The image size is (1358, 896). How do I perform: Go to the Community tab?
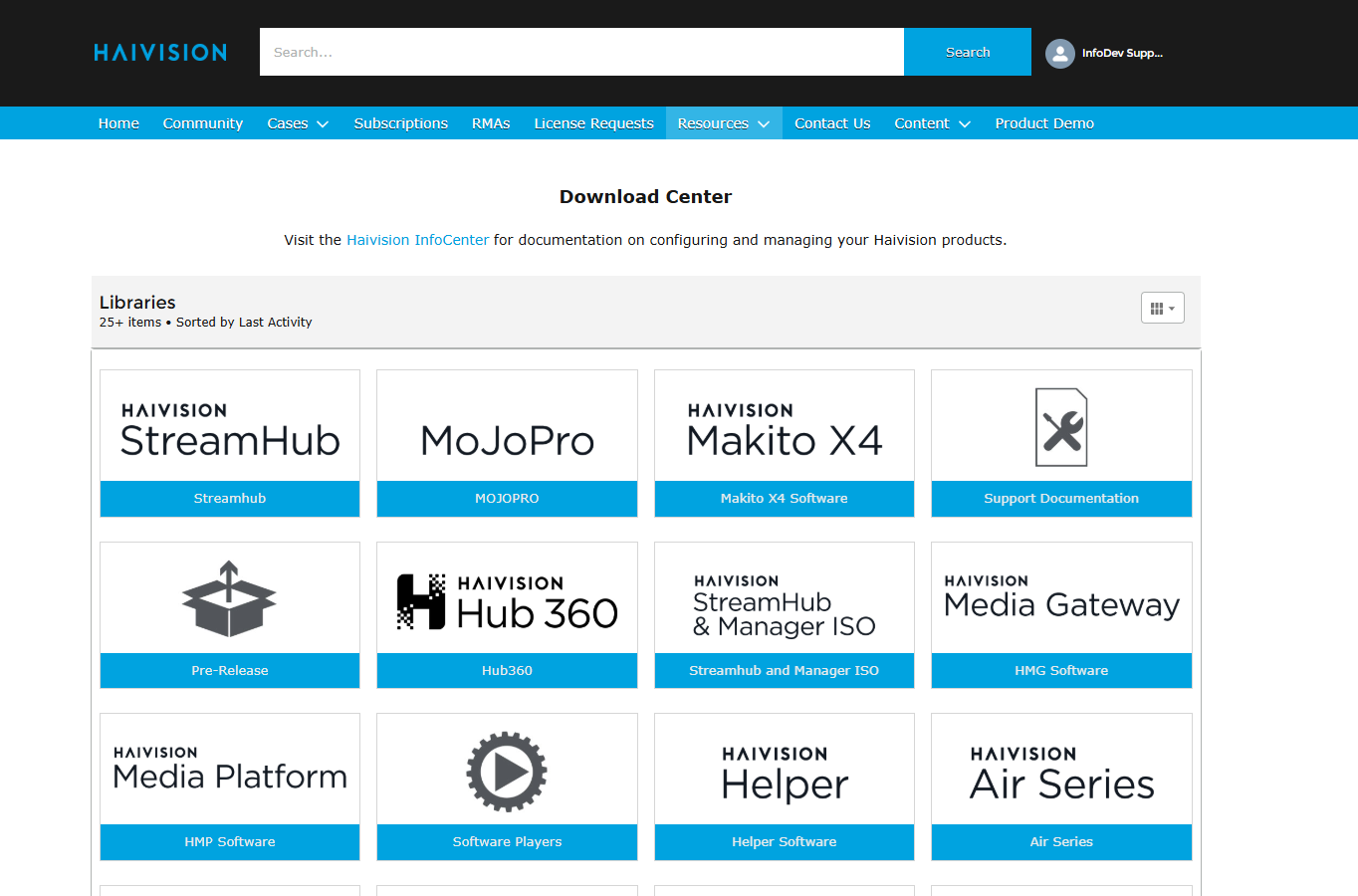pos(203,123)
